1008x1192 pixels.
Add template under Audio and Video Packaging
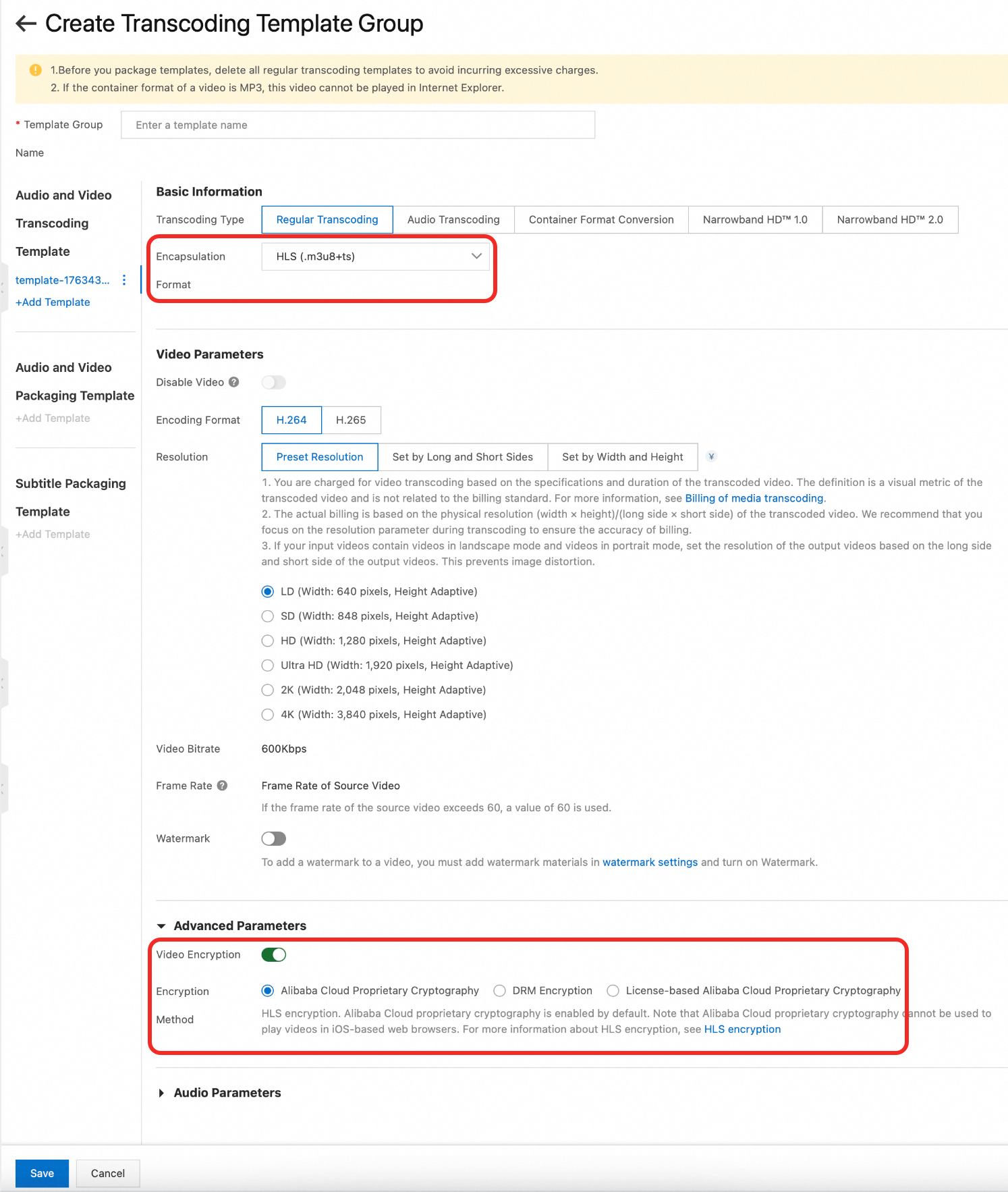pyautogui.click(x=53, y=418)
